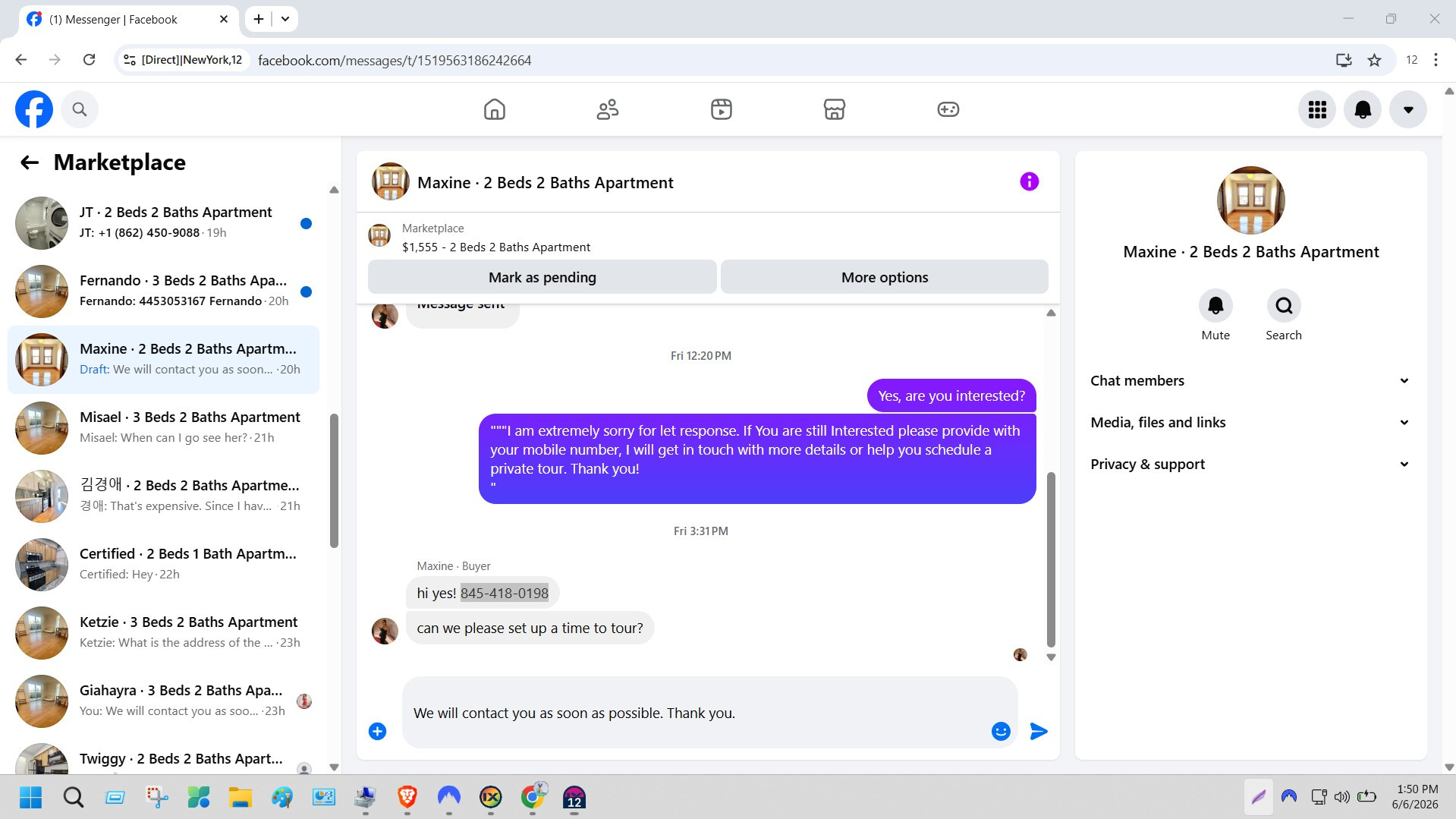Click the phone number 845-418-0198
Image resolution: width=1456 pixels, height=819 pixels.
(504, 593)
